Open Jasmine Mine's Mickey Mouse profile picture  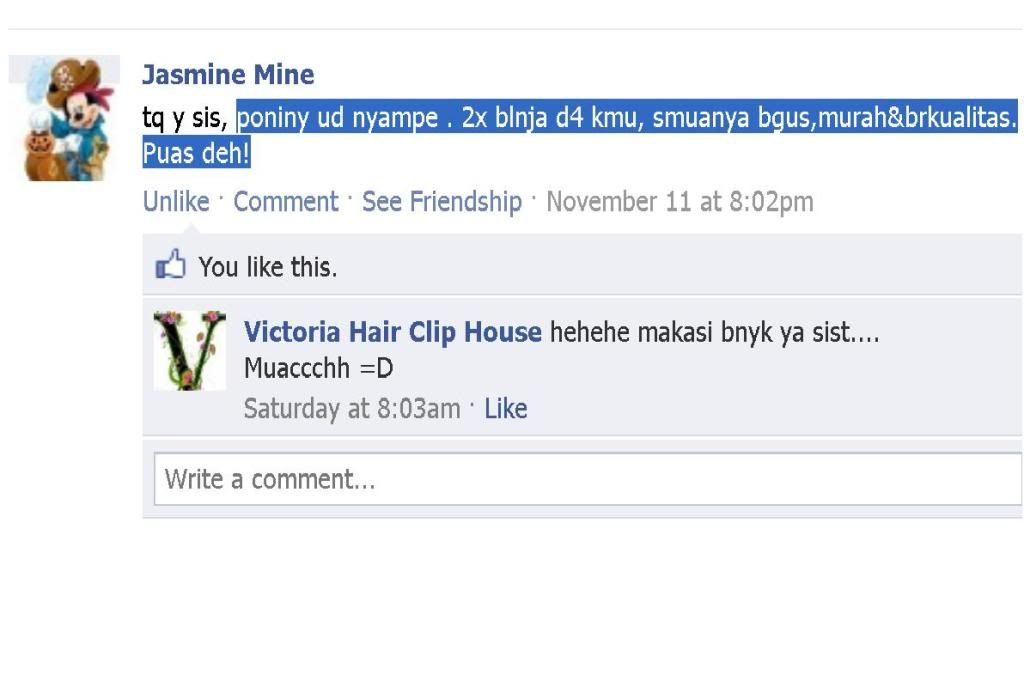64,118
